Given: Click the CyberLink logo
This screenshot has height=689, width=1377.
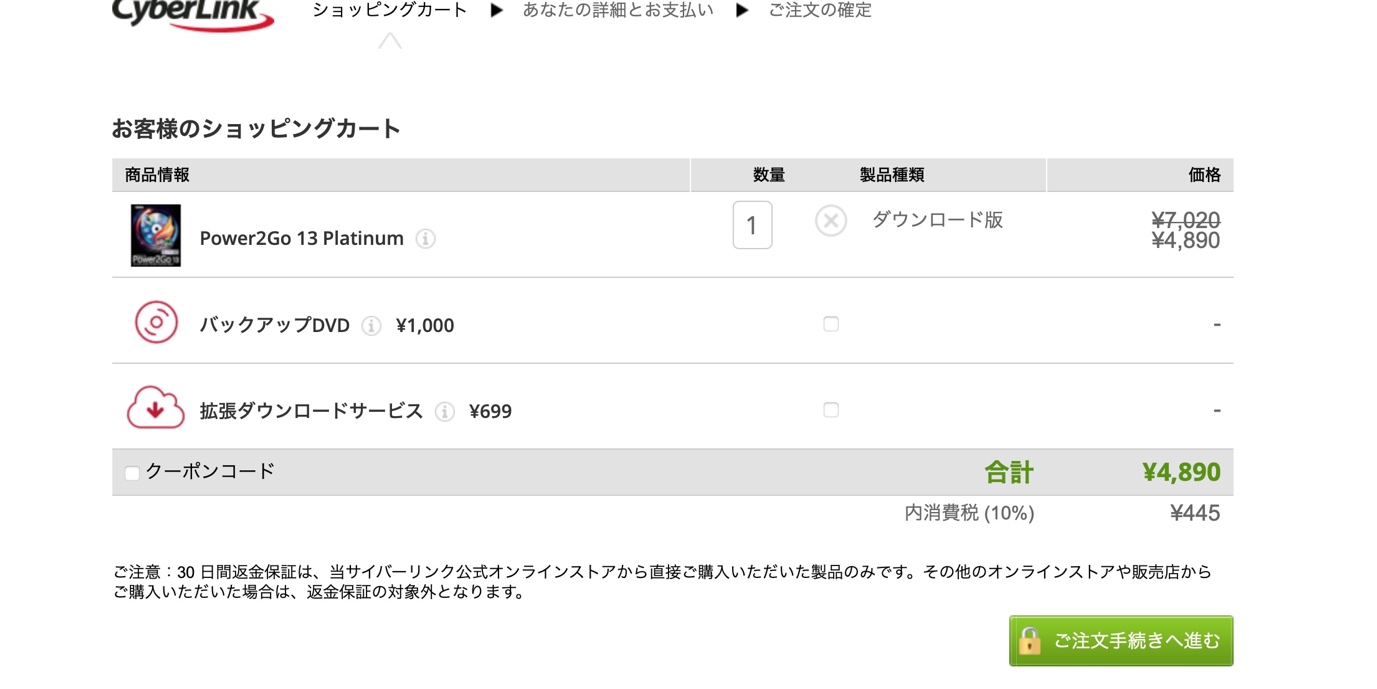Looking at the screenshot, I should pyautogui.click(x=193, y=14).
